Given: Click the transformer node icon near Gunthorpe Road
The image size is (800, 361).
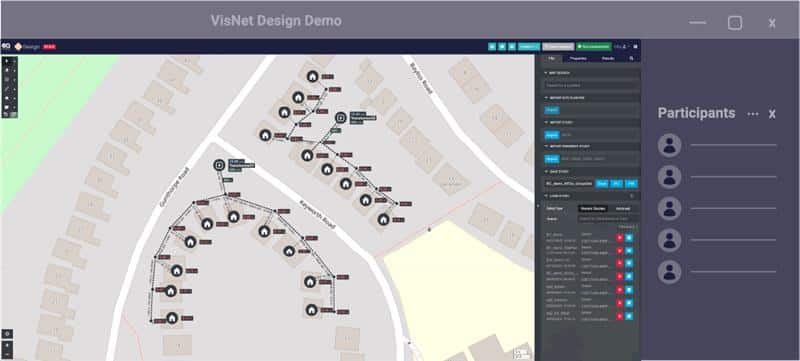Looking at the screenshot, I should tap(219, 165).
